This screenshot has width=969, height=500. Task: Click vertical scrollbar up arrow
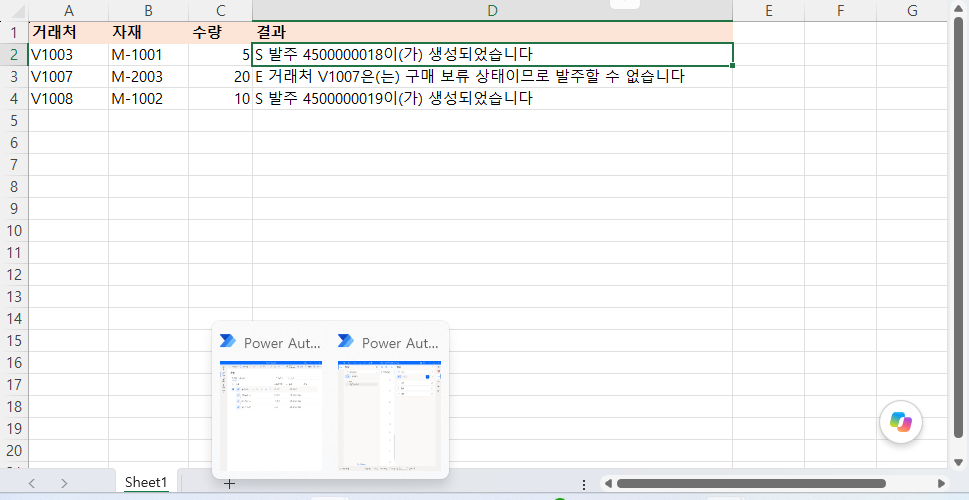coord(958,9)
